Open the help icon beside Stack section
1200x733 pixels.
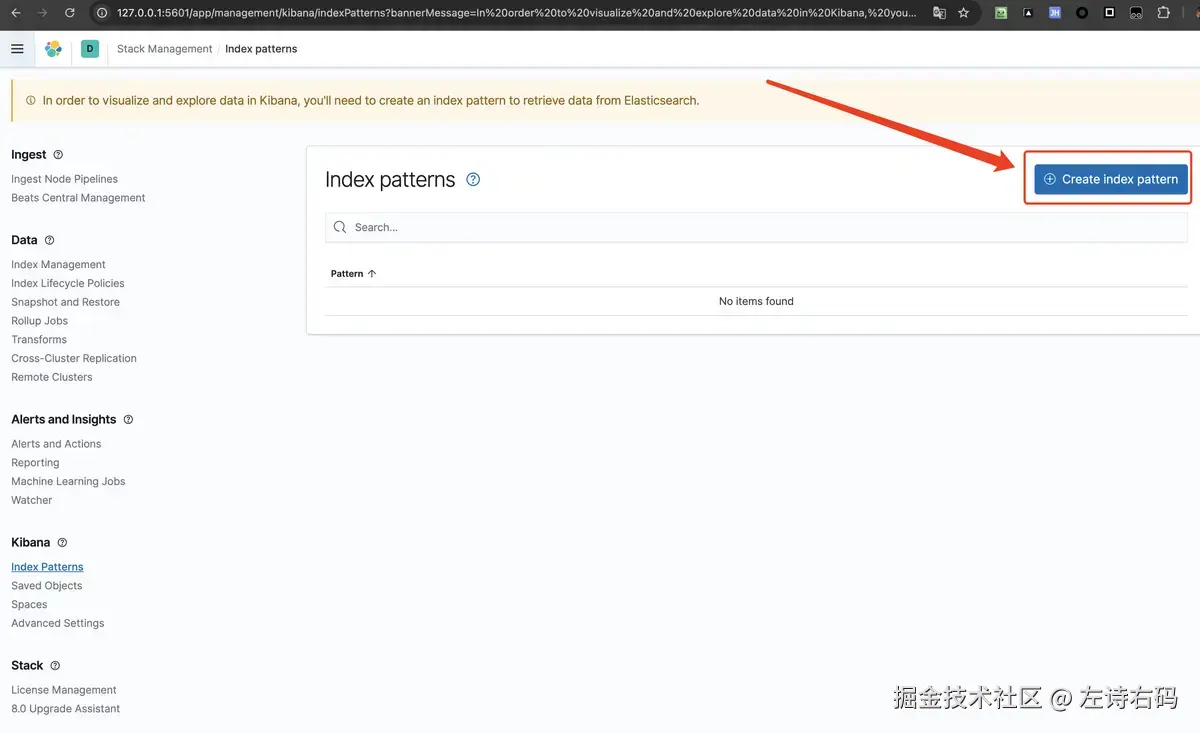(55, 666)
